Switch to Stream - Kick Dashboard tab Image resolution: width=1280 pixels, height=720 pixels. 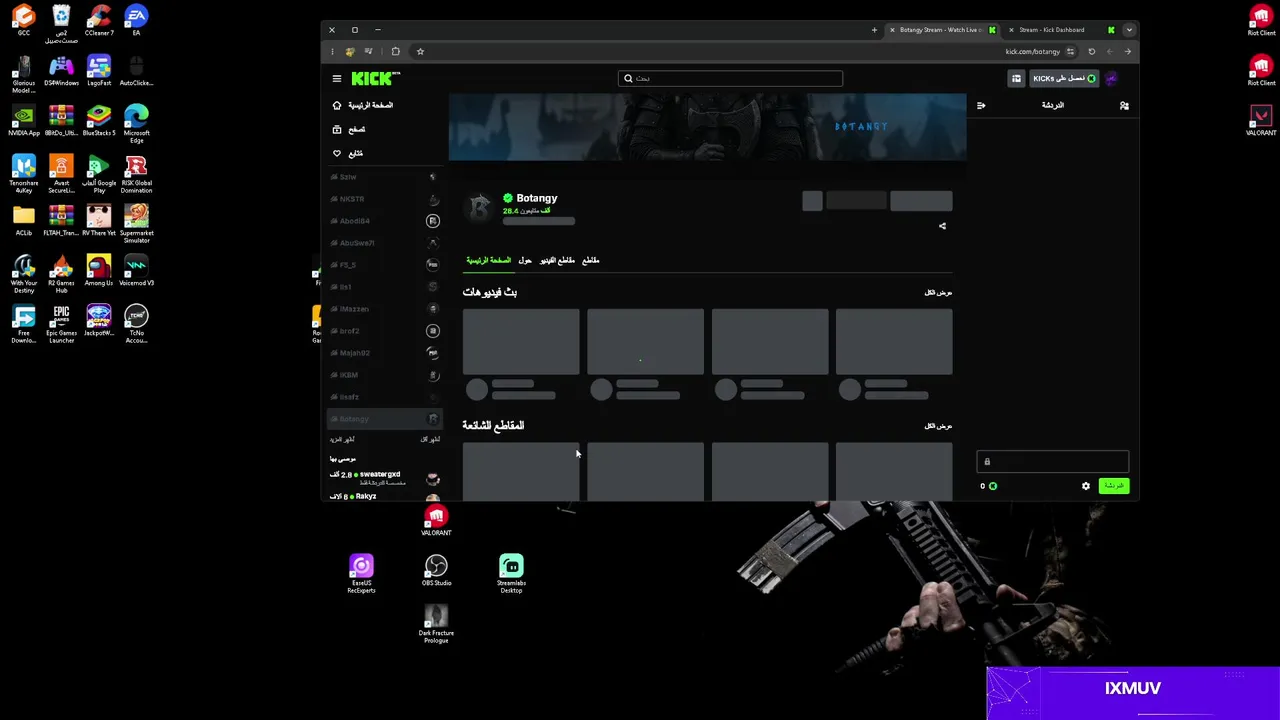(1060, 30)
